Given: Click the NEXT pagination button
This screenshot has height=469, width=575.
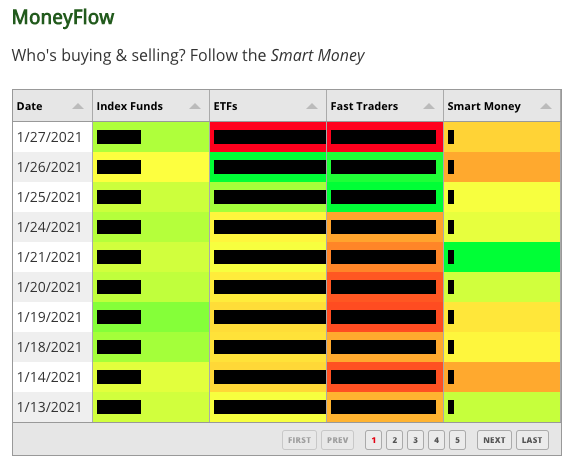Looking at the screenshot, I should coord(494,440).
